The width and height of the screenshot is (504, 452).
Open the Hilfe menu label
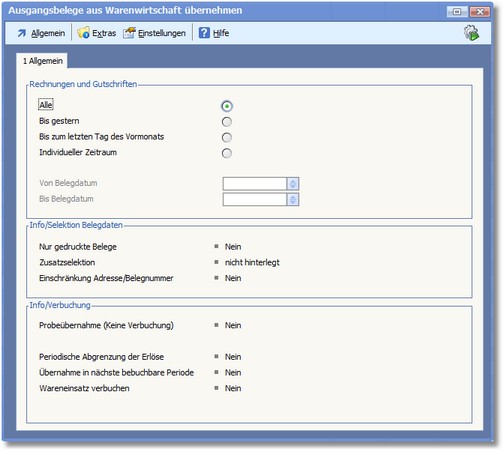[x=221, y=33]
